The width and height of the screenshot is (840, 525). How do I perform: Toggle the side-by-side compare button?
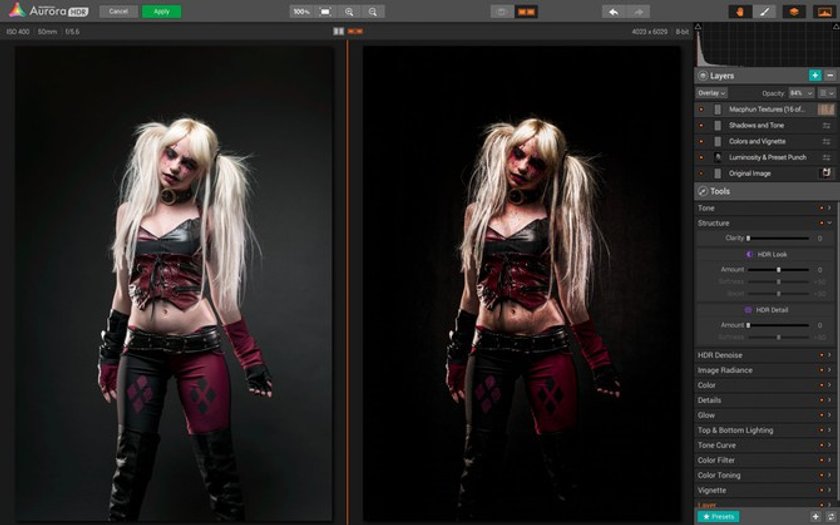[526, 11]
